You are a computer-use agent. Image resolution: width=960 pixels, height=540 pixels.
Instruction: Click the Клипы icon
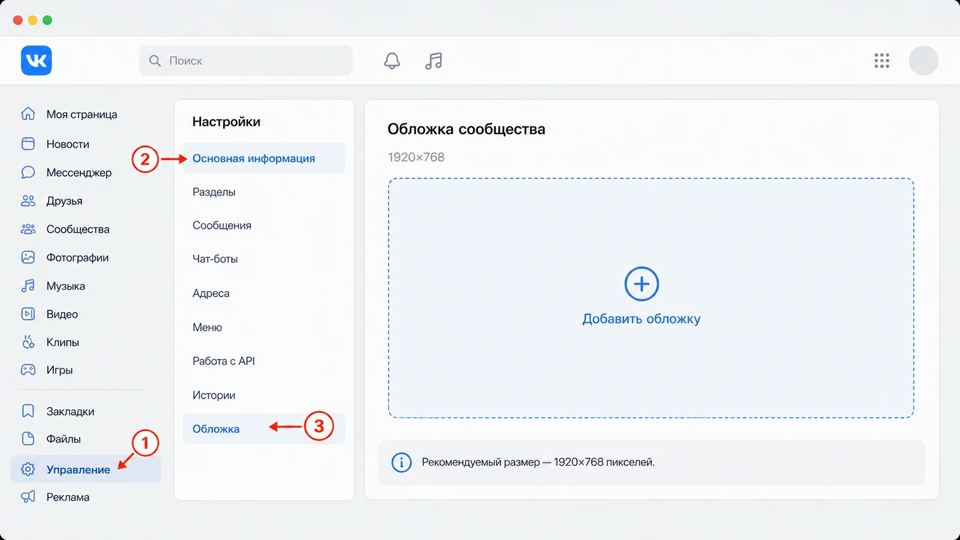coord(28,342)
